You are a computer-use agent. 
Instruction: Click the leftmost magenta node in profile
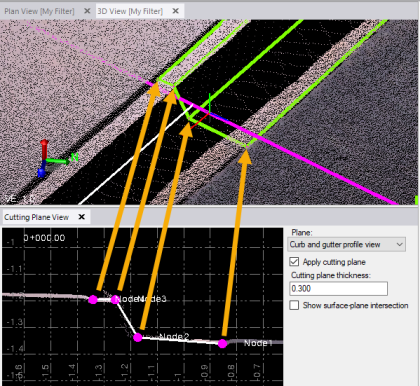93,299
